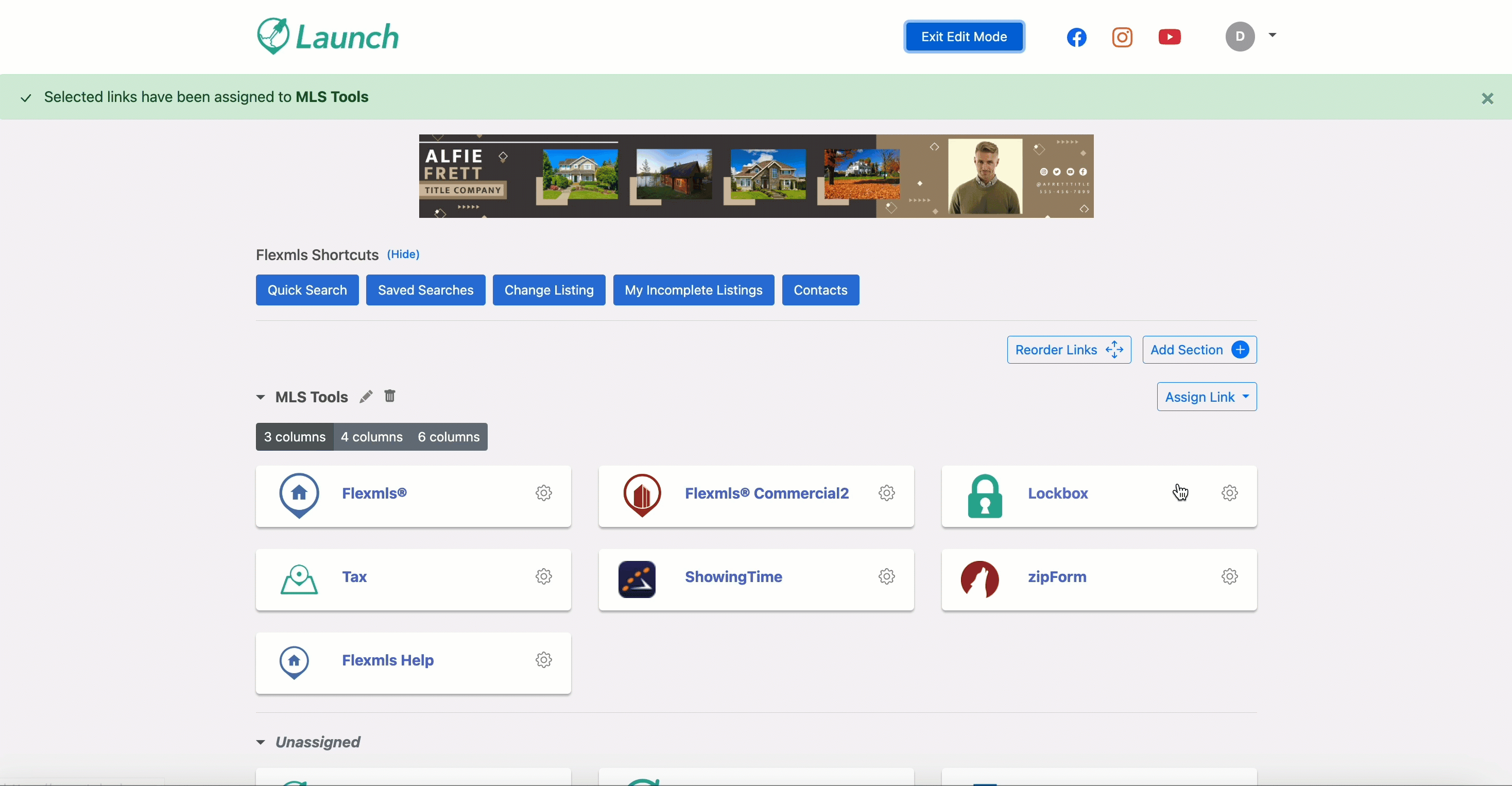Click the Launch rocket logo
The width and height of the screenshot is (1512, 786).
point(328,37)
